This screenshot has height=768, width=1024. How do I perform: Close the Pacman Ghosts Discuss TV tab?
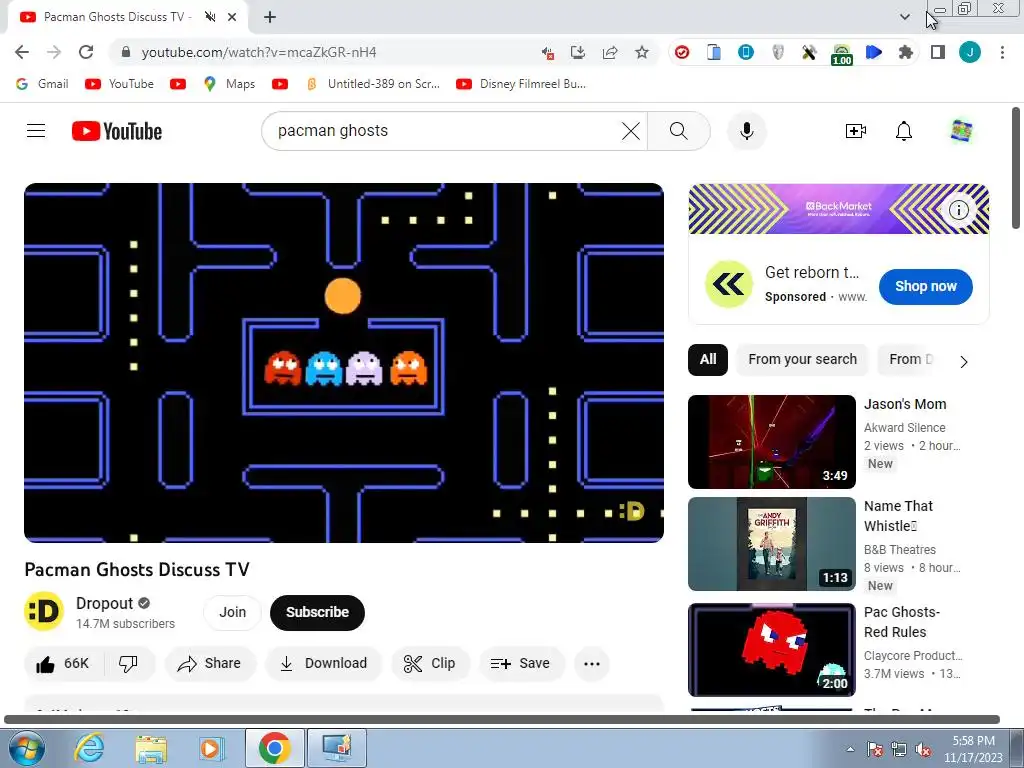[x=232, y=17]
